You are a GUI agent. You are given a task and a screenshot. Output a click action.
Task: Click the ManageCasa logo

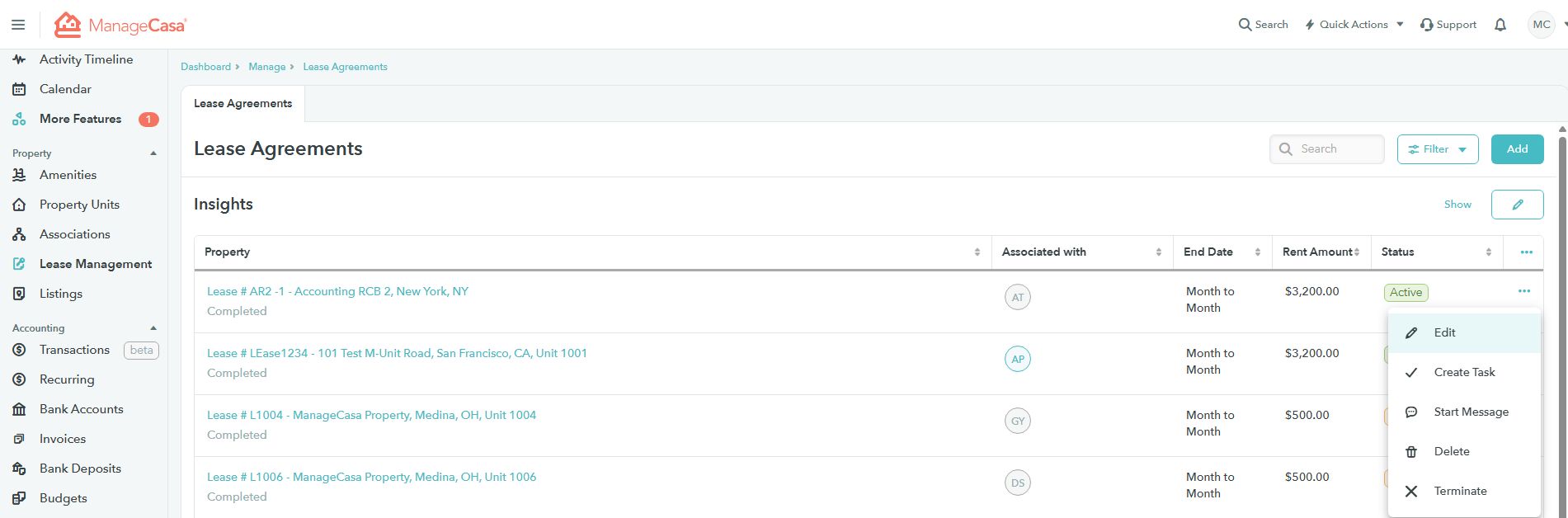coord(121,25)
